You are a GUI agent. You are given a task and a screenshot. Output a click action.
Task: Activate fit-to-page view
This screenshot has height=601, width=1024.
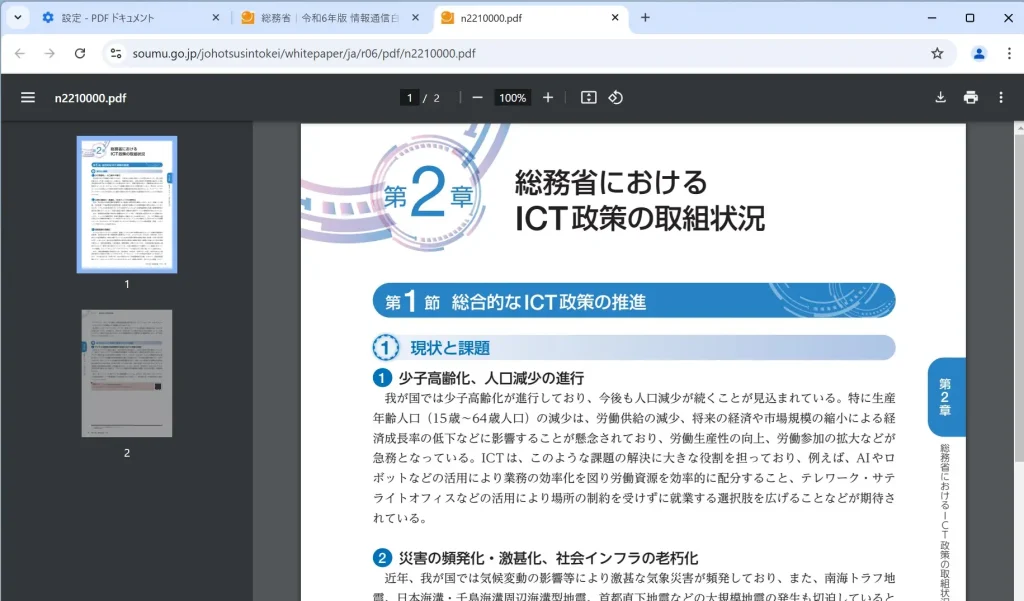tap(586, 97)
